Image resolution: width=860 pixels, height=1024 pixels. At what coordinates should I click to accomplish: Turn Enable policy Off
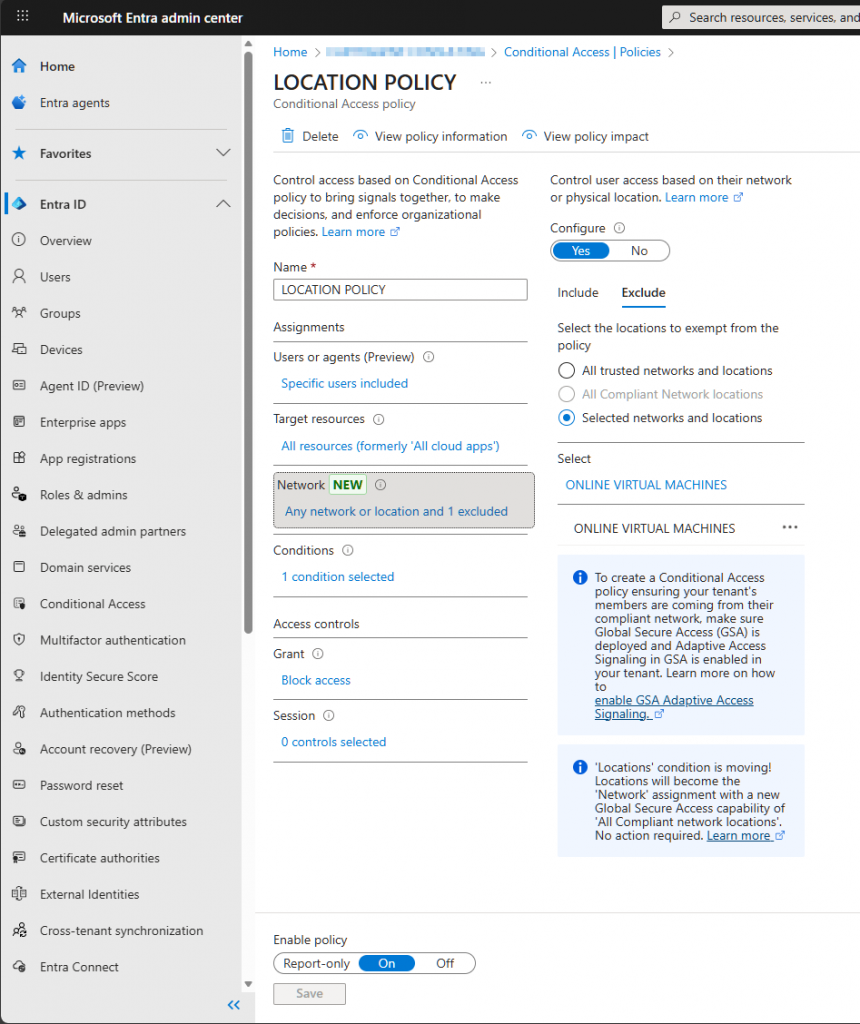click(x=445, y=963)
